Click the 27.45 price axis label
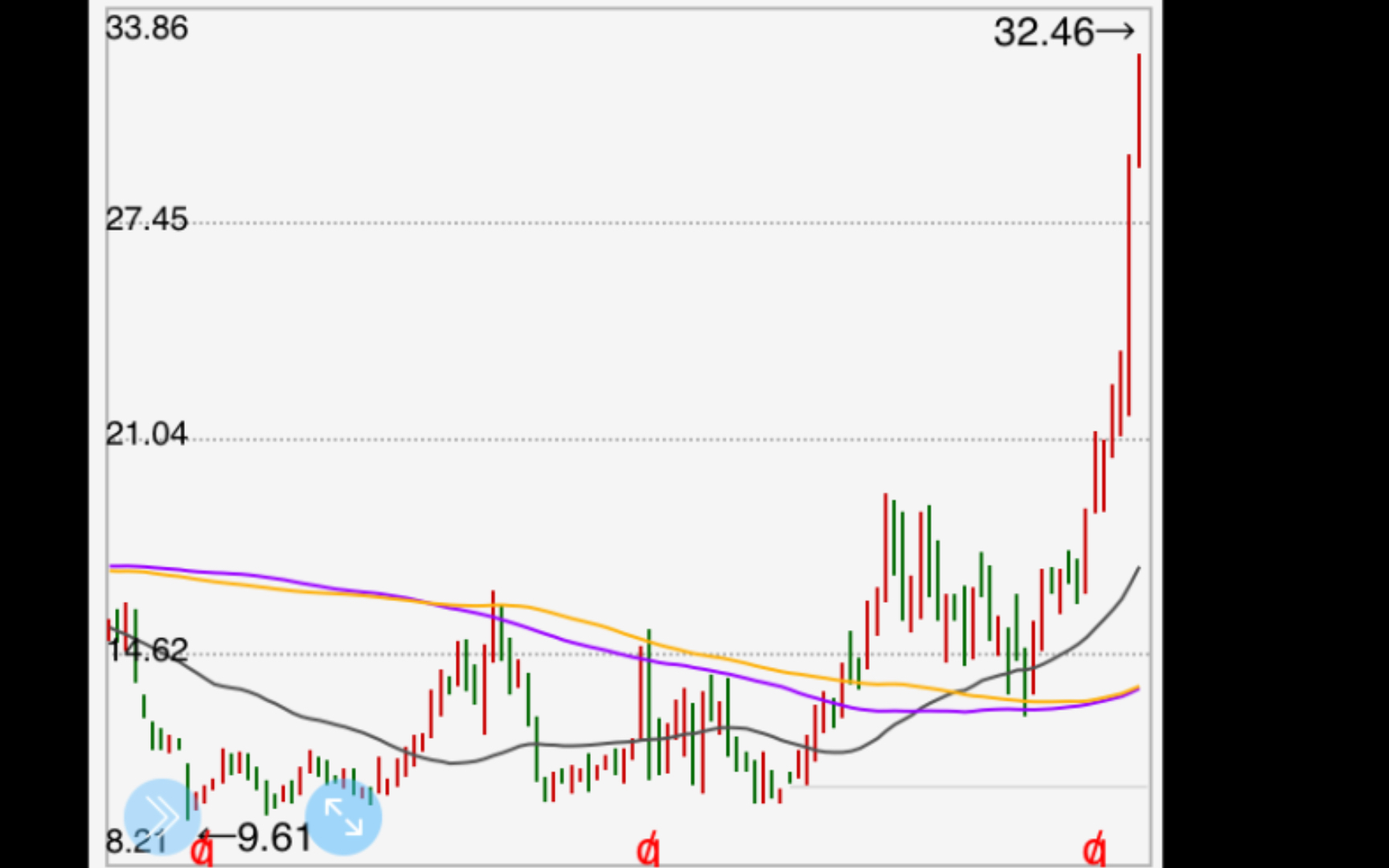This screenshot has width=1389, height=868. (x=146, y=219)
